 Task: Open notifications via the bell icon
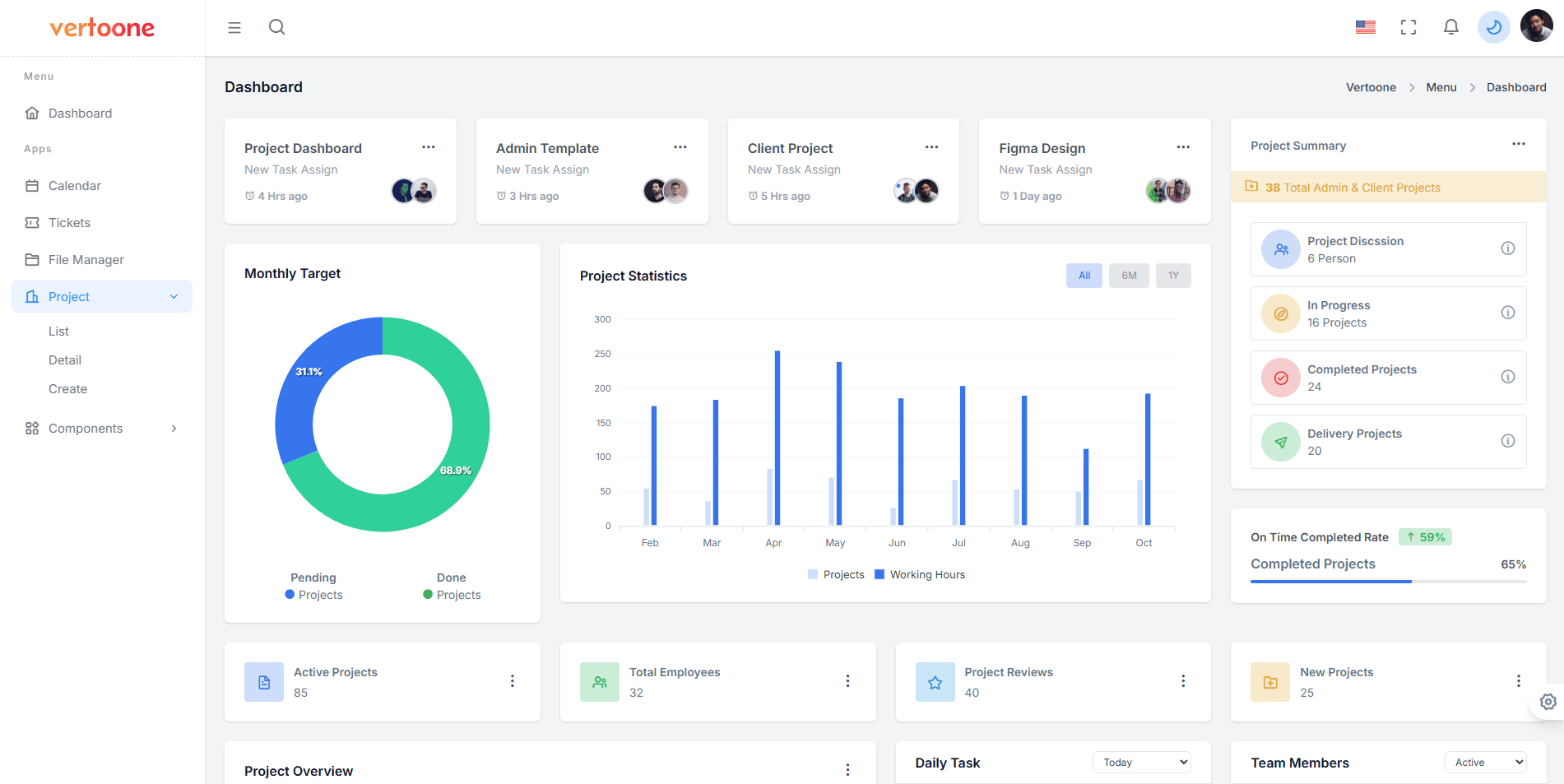click(x=1450, y=26)
